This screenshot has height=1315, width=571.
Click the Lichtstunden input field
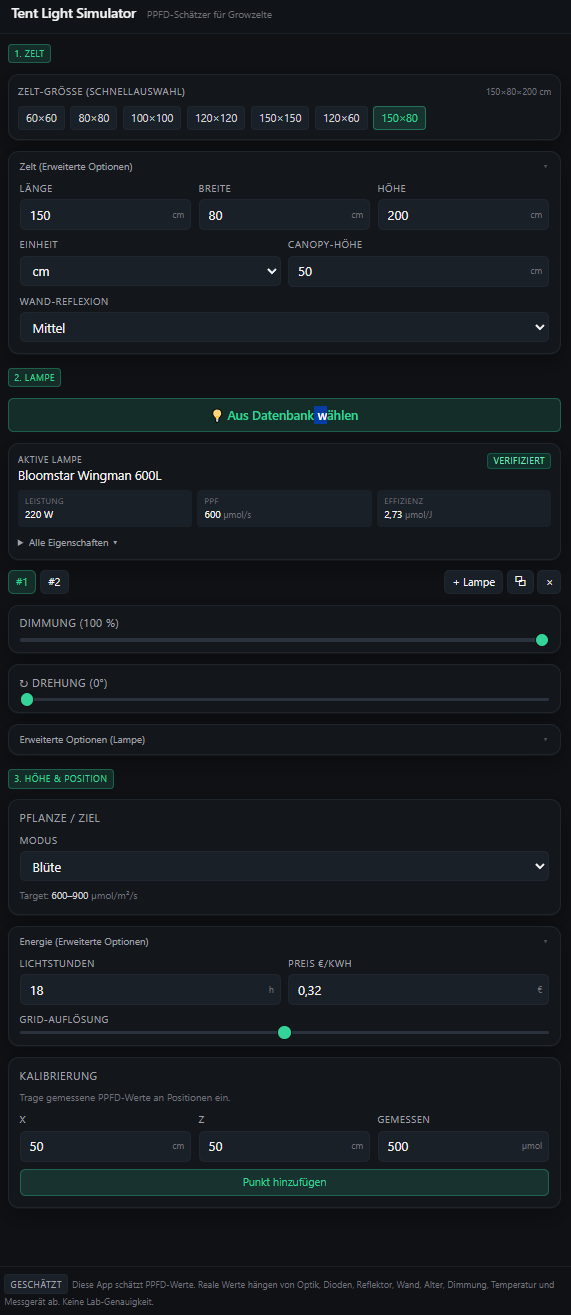point(150,989)
